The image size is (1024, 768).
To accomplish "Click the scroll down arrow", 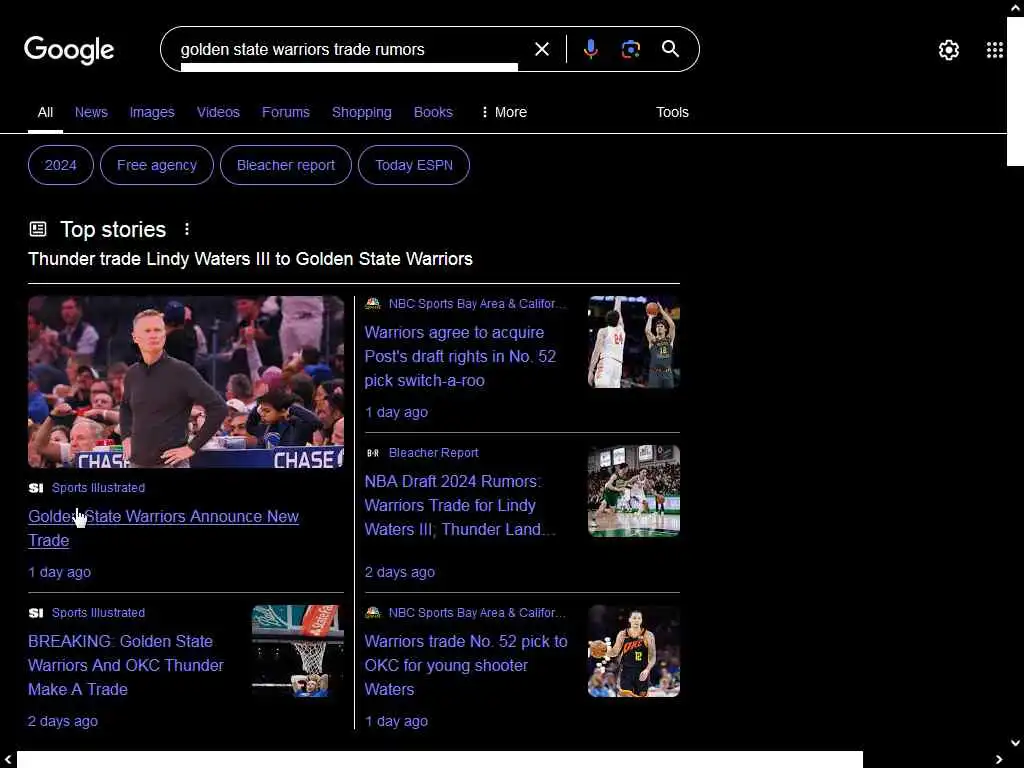I will (1016, 743).
